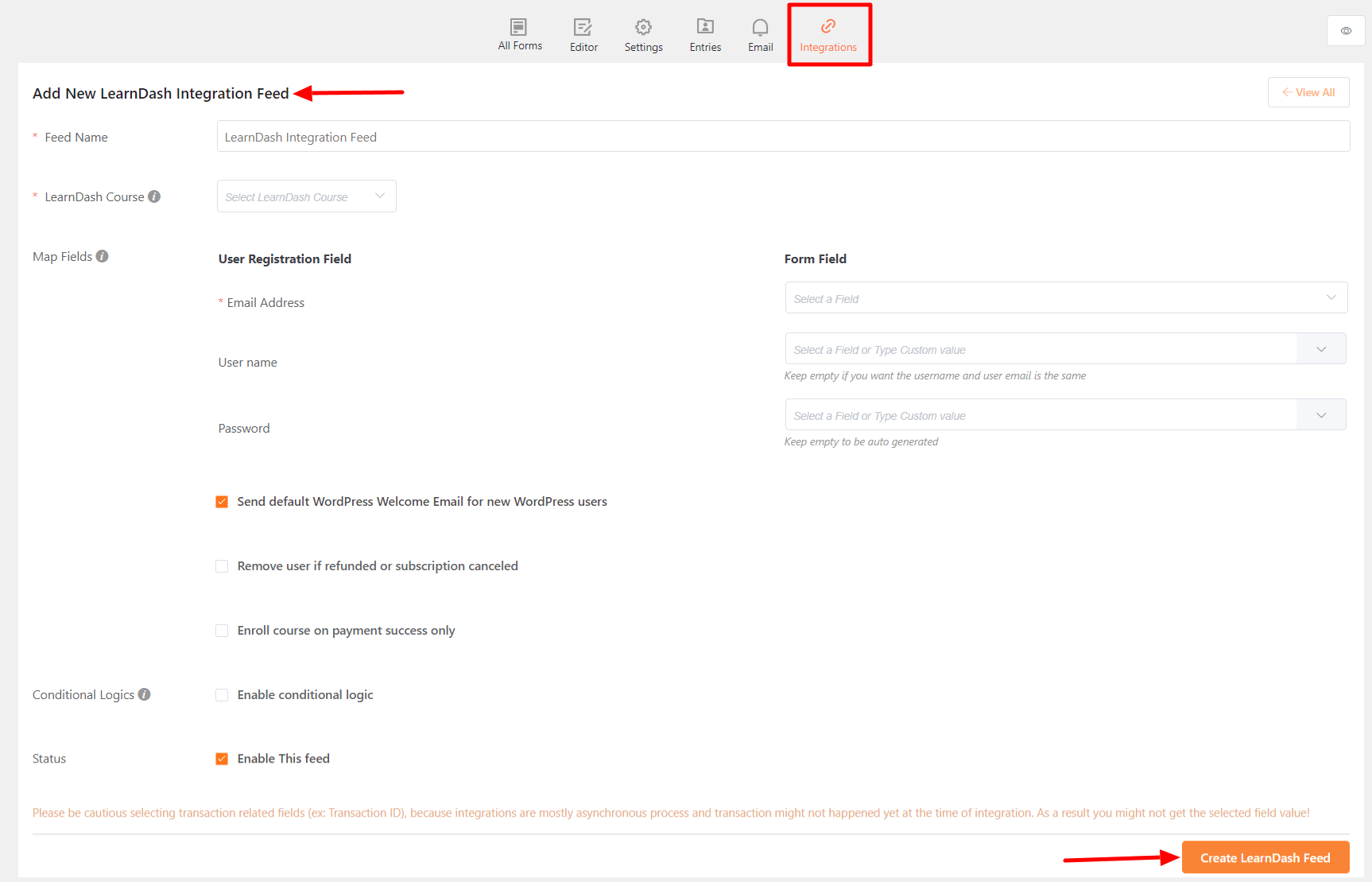
Task: Select the Integrations tab
Action: (828, 36)
